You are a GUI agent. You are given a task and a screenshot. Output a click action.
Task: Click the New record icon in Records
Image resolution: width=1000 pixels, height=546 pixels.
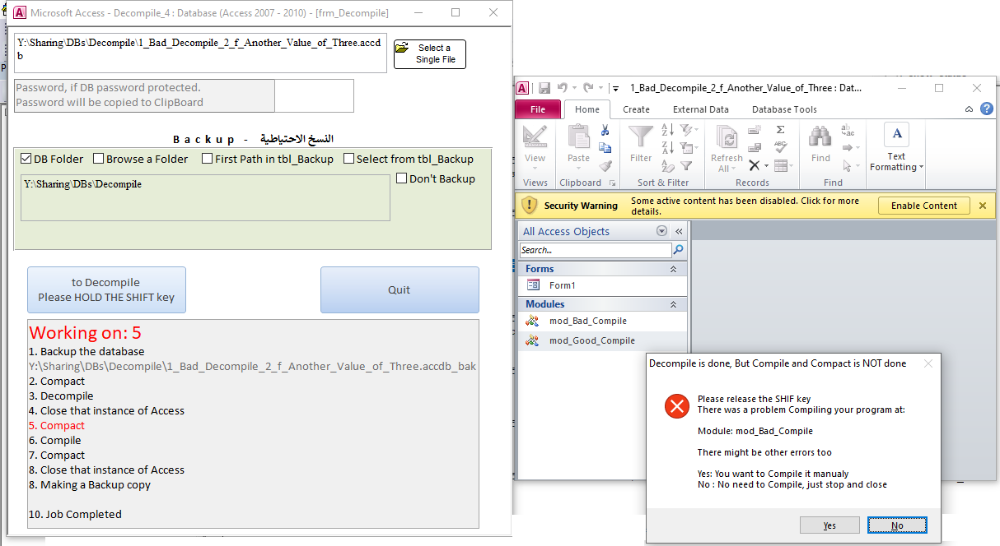pos(754,130)
